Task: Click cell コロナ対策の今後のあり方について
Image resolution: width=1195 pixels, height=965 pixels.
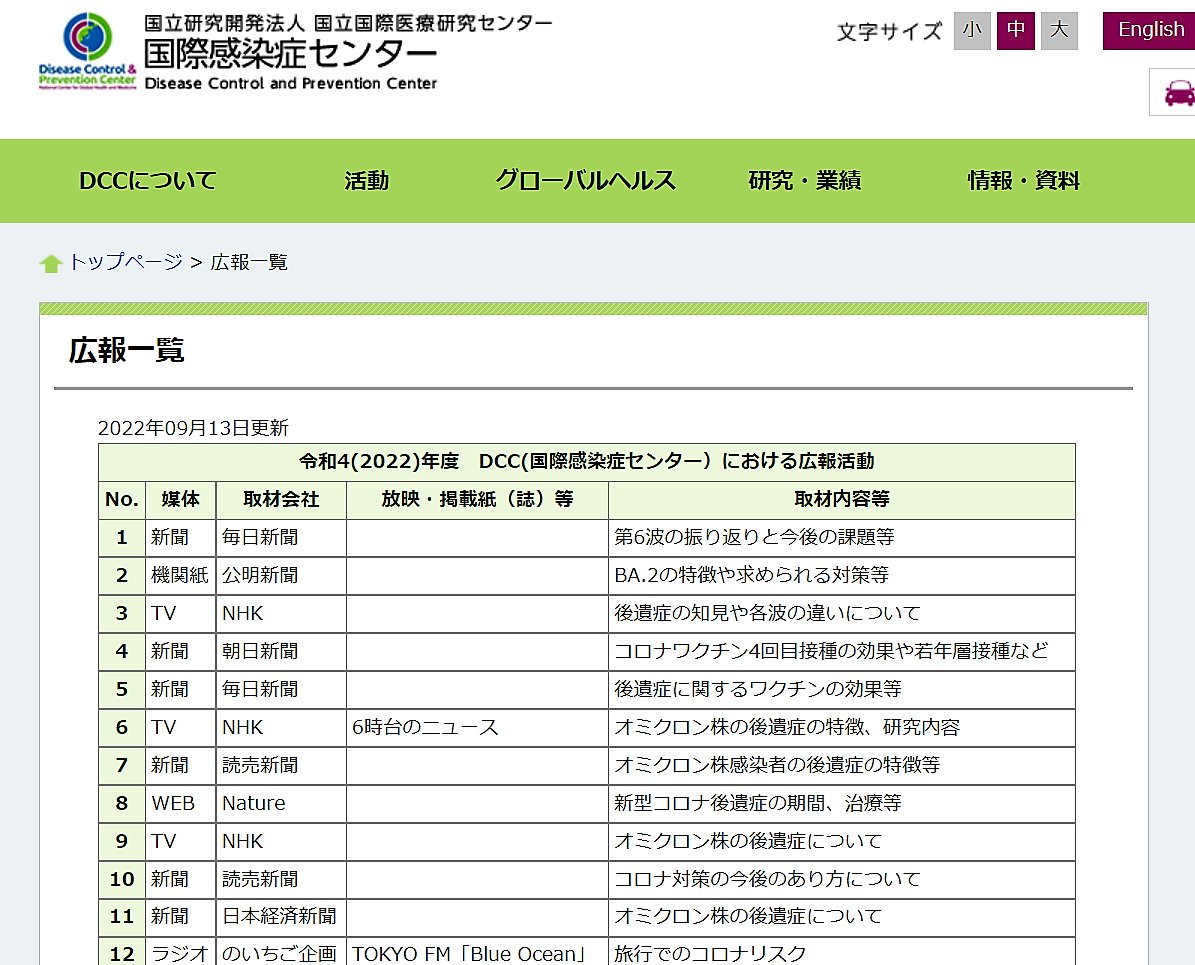Action: click(x=842, y=880)
